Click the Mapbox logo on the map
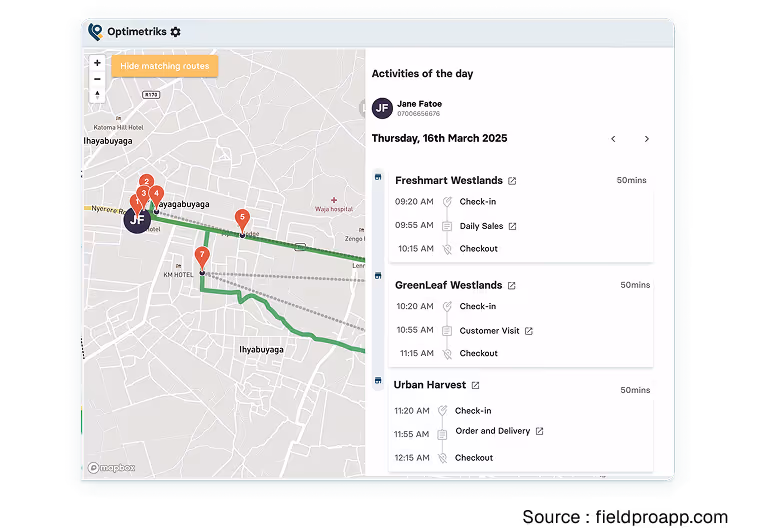The width and height of the screenshot is (757, 528). 112,468
